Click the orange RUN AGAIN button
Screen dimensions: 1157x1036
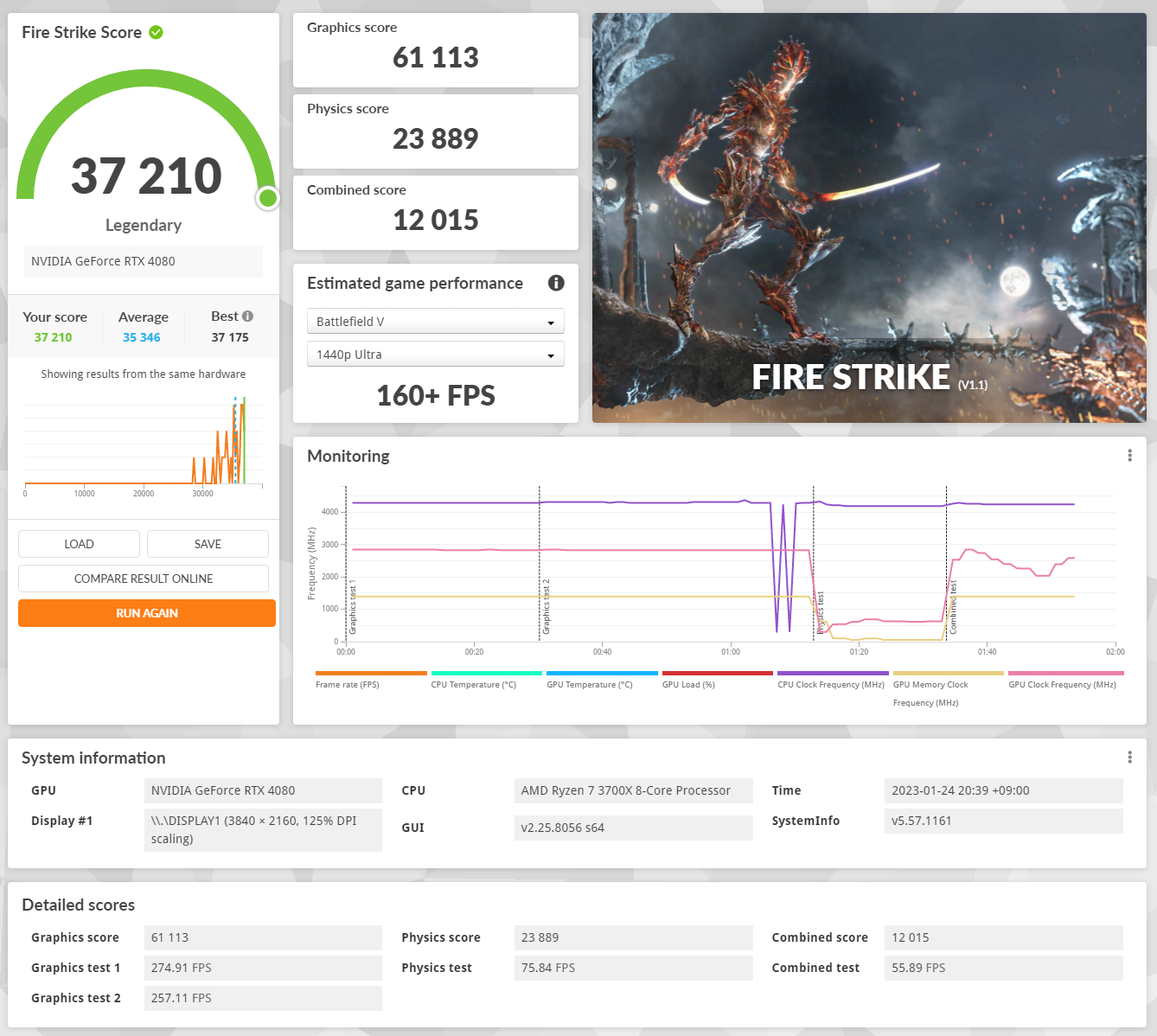[147, 613]
